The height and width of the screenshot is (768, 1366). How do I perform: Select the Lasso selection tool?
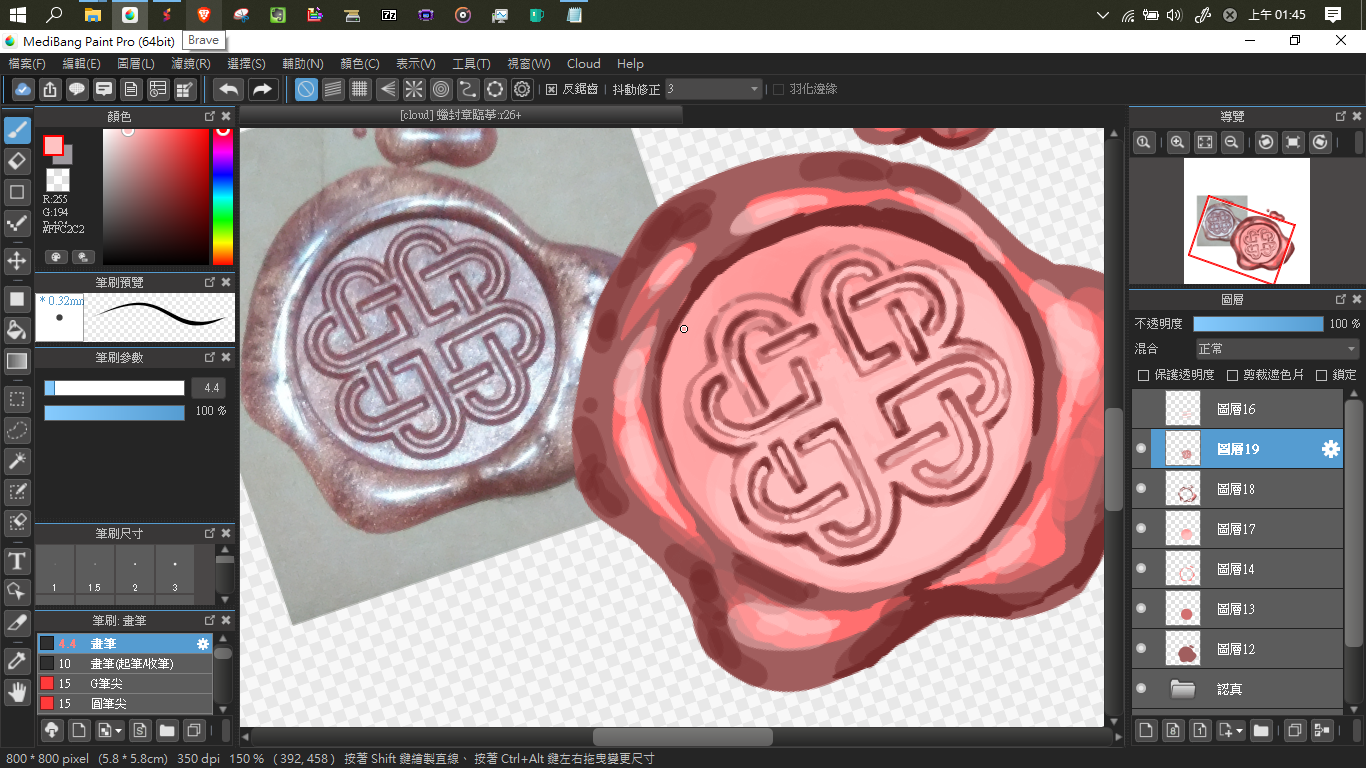coord(17,431)
